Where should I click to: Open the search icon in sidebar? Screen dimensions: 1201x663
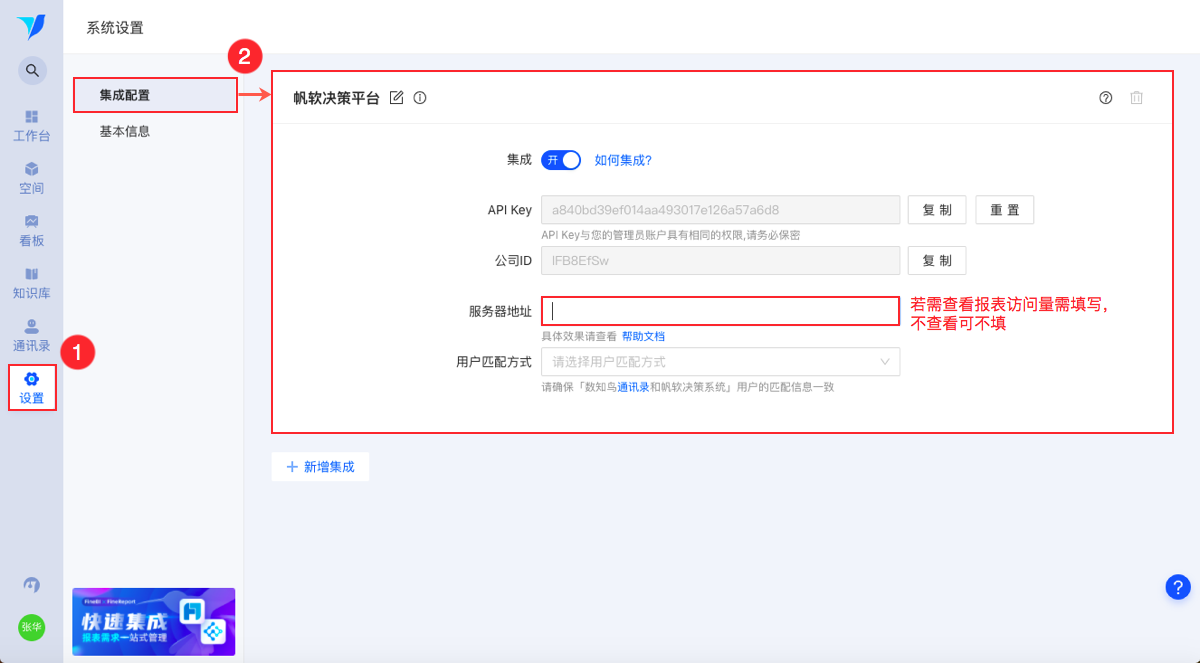[32, 70]
